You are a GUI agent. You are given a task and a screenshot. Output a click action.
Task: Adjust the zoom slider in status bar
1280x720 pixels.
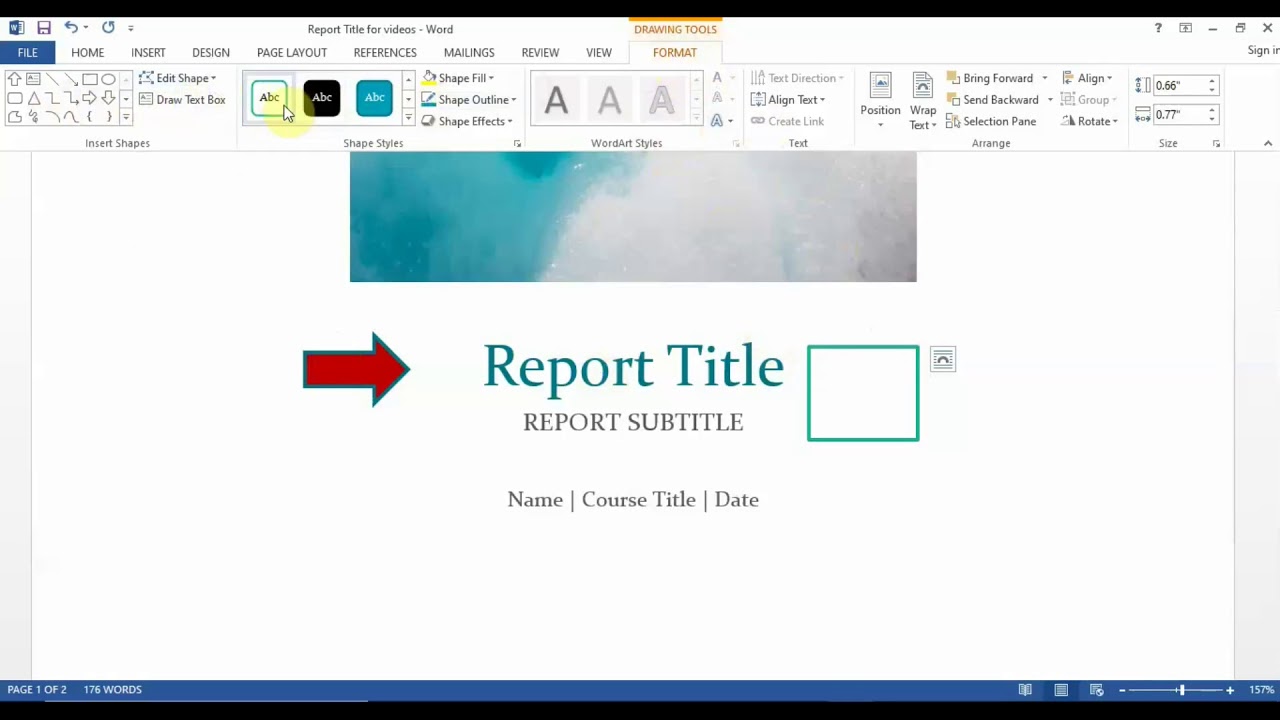coord(1181,690)
